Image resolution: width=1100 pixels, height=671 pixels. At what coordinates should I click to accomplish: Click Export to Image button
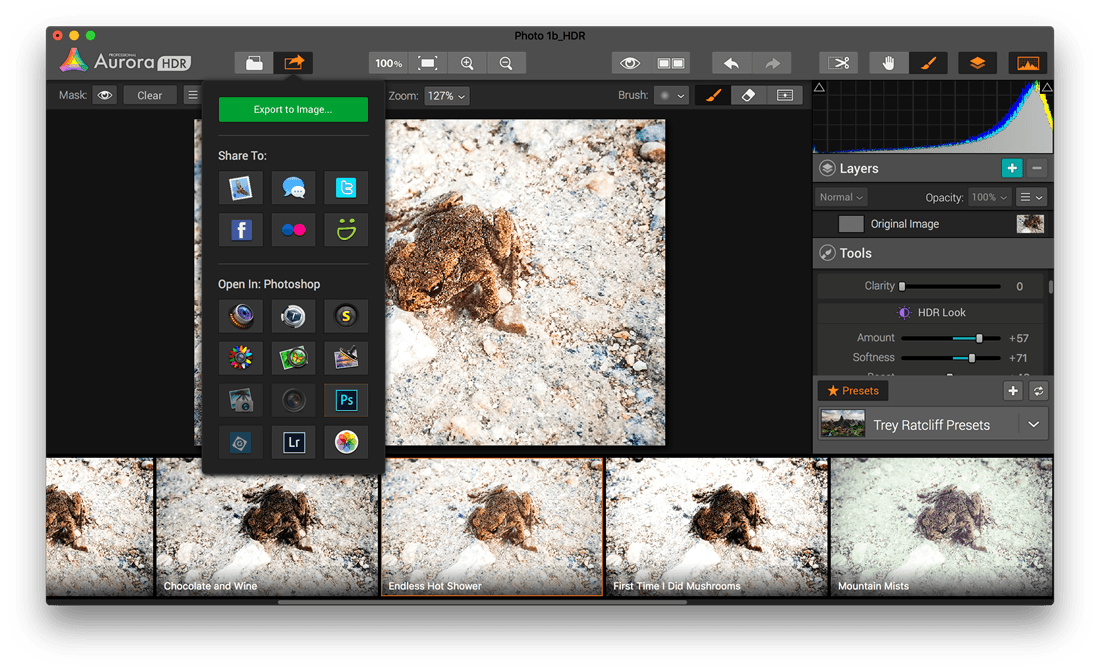pos(293,109)
